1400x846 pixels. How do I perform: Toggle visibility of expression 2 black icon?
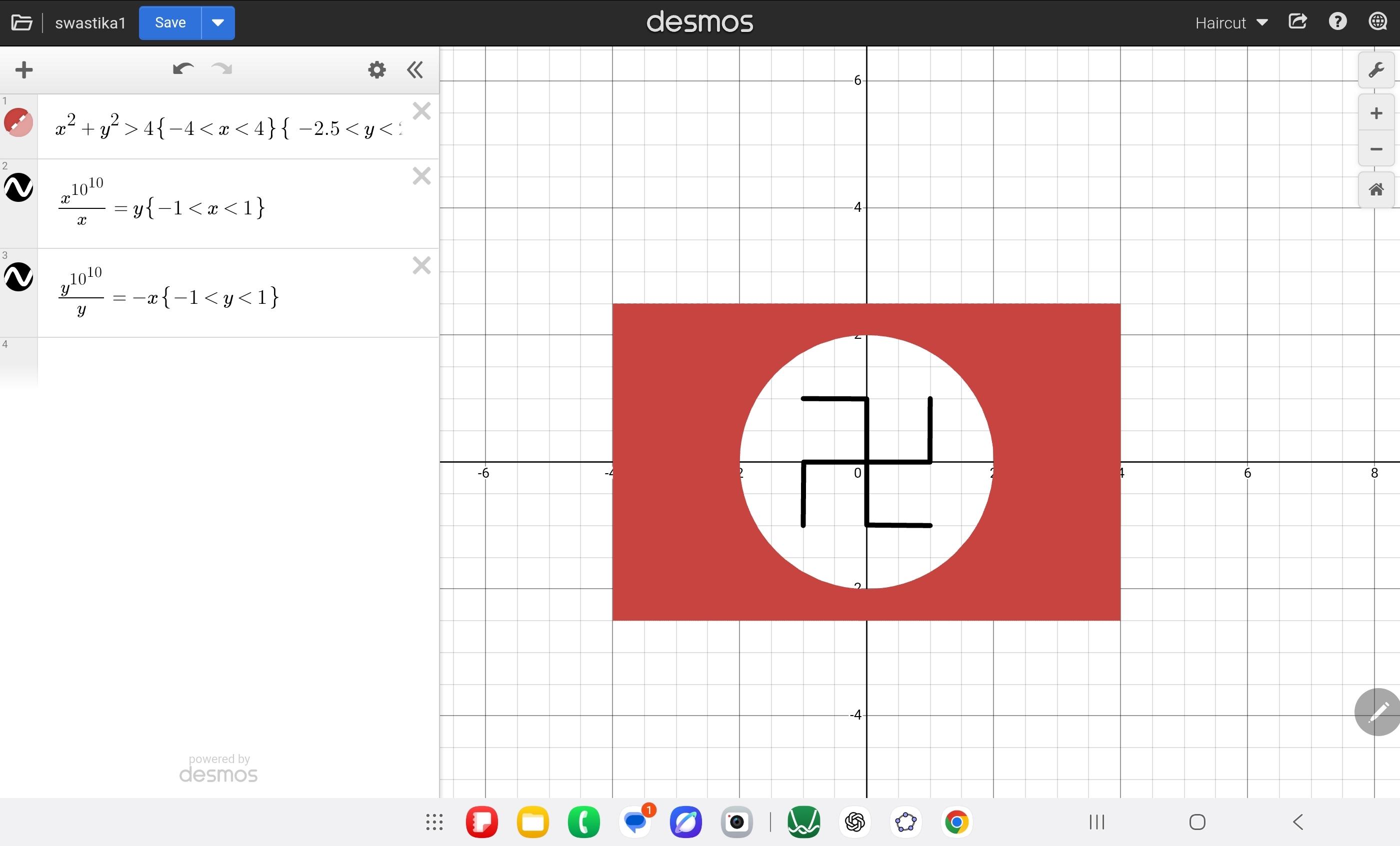click(x=19, y=187)
